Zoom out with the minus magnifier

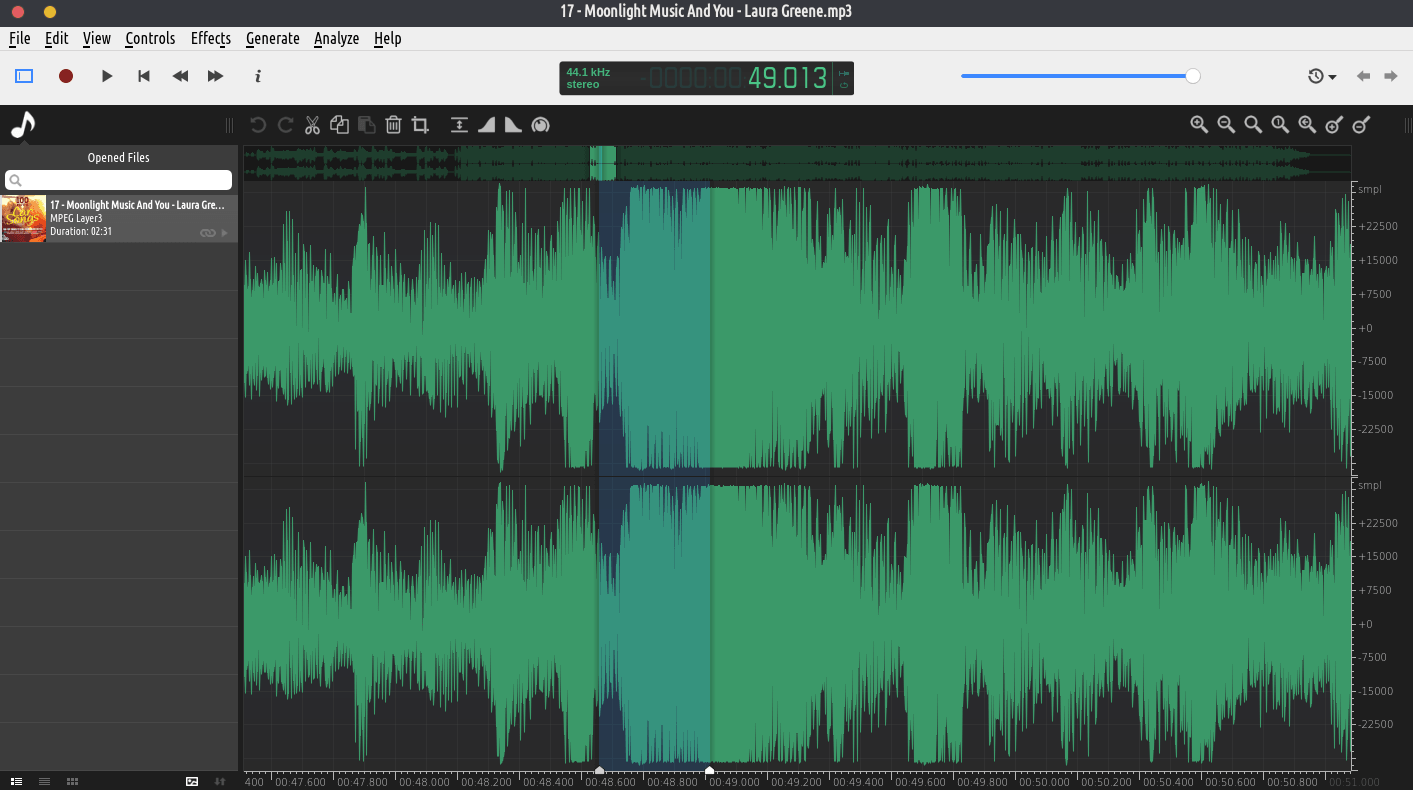point(1226,124)
